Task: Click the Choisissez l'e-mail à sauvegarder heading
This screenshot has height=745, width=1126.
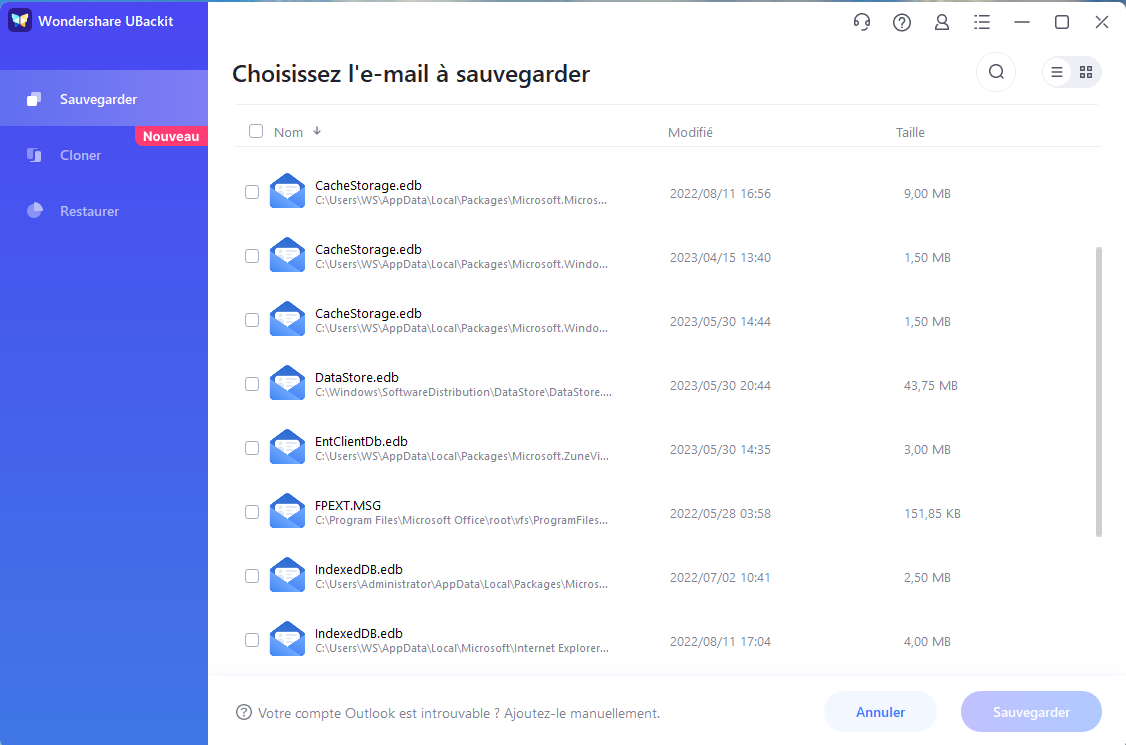Action: pos(411,74)
